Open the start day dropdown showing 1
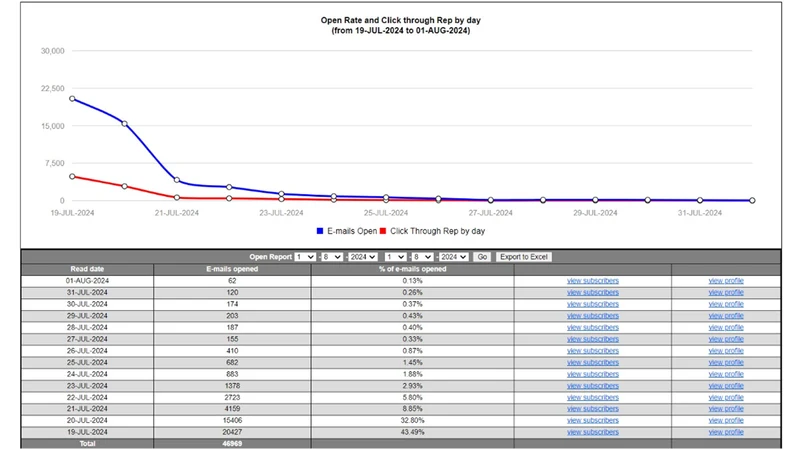 pyautogui.click(x=305, y=257)
